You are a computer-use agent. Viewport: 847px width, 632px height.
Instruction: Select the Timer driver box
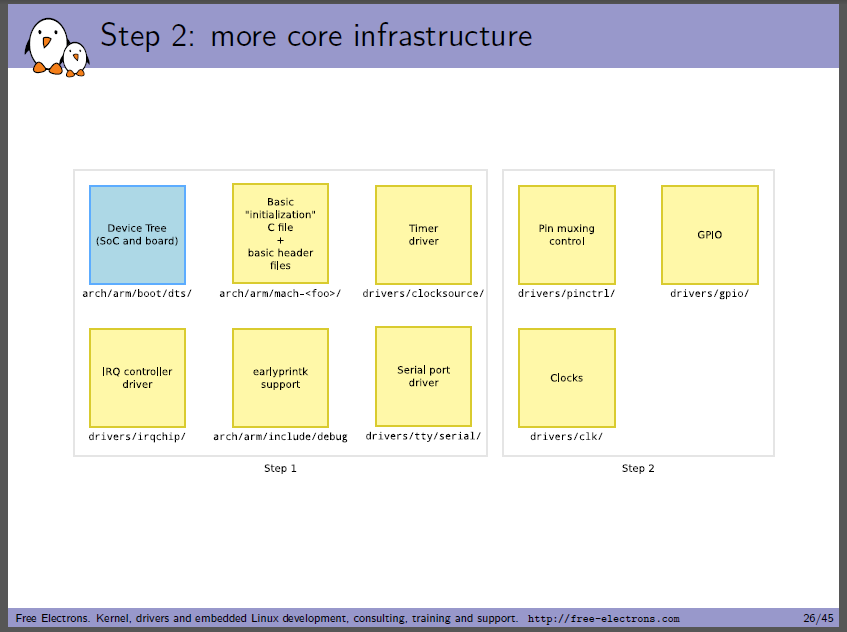(424, 235)
